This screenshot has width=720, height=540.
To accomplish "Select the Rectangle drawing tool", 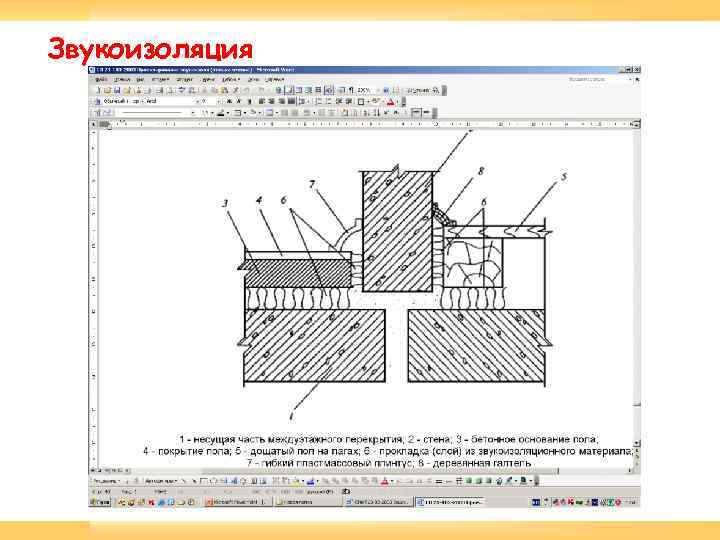I will coord(203,481).
